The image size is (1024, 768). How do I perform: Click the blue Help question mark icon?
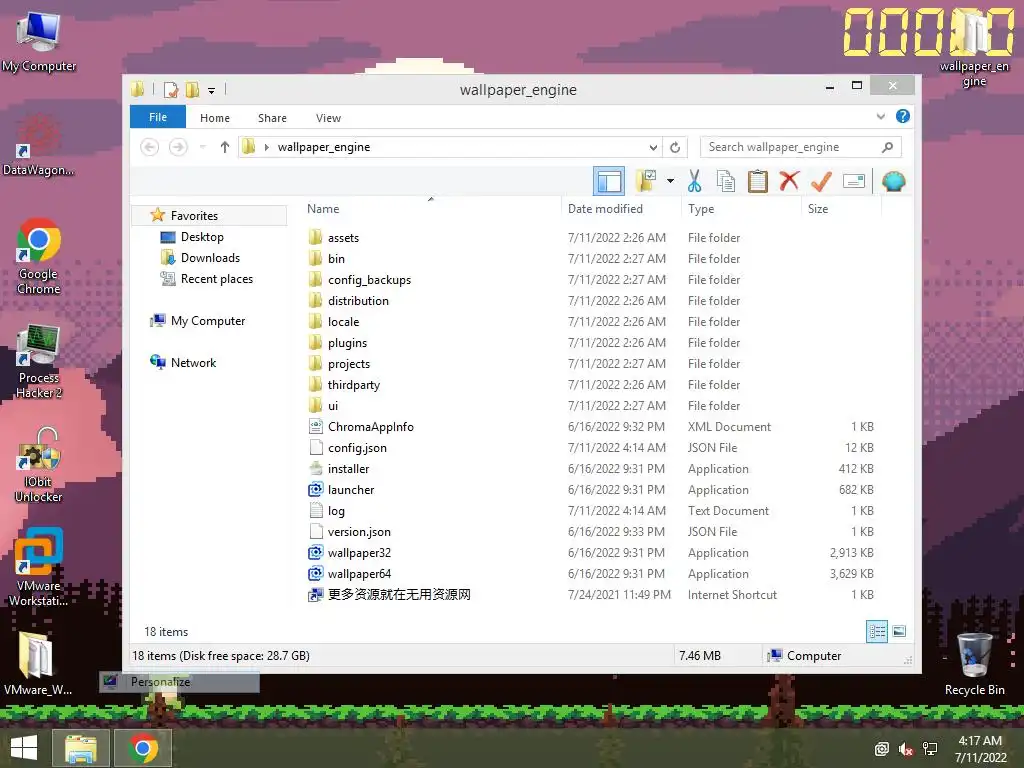click(903, 116)
